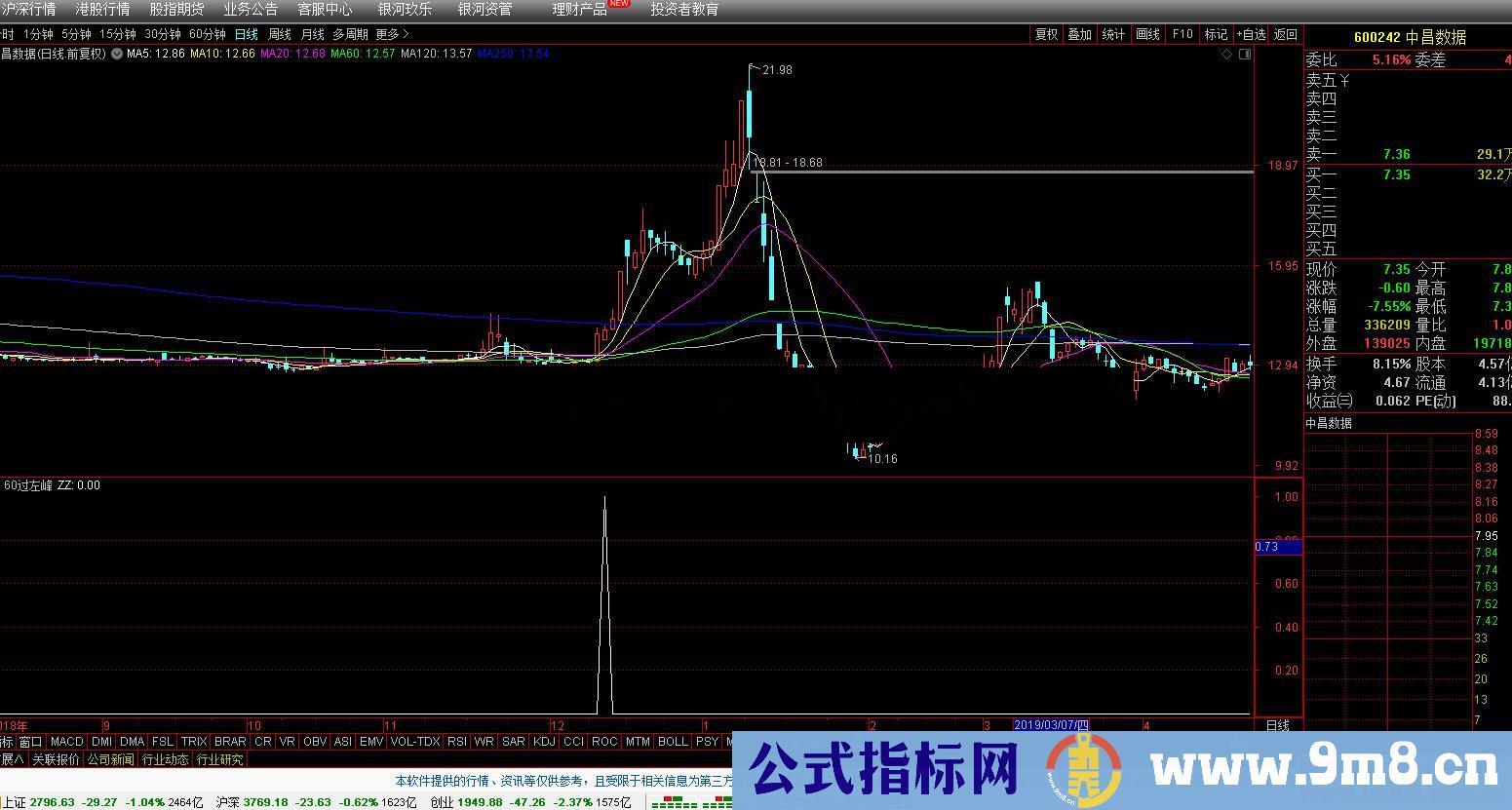Open the 沪深行情 menu
This screenshot has width=1512, height=810.
[x=28, y=10]
